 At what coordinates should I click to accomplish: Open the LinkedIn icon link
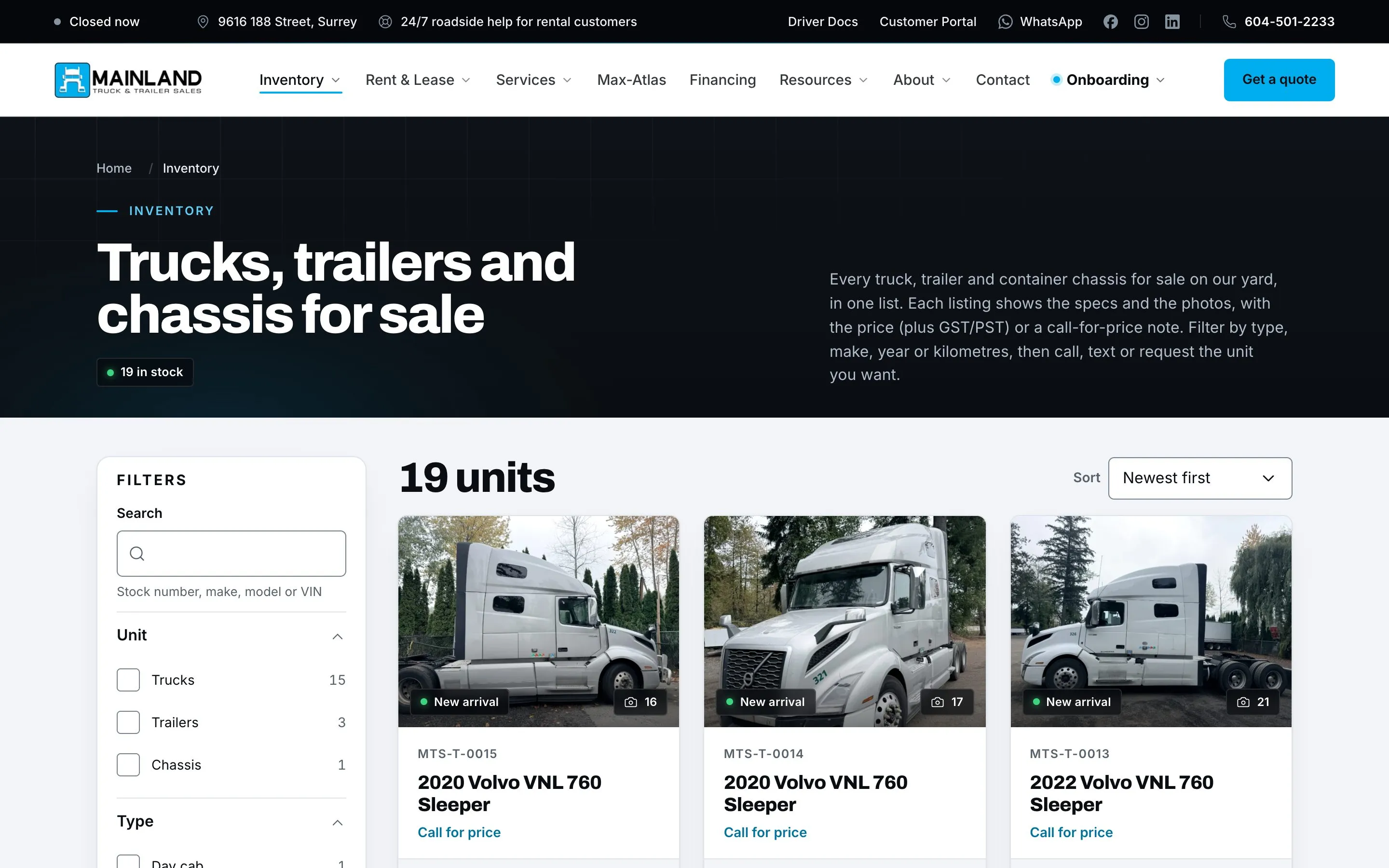pyautogui.click(x=1172, y=22)
